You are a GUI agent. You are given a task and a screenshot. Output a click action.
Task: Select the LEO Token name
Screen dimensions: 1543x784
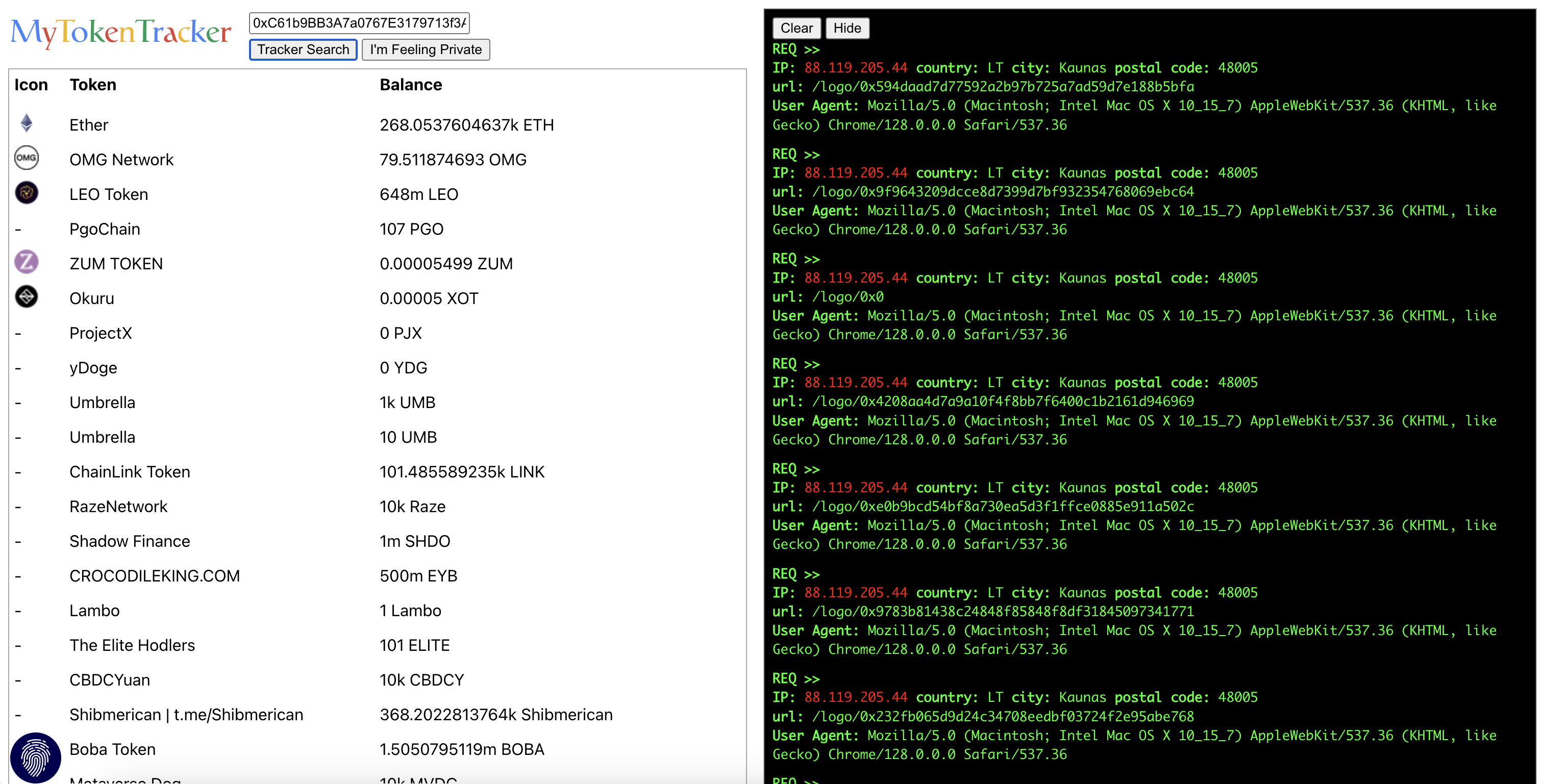click(x=108, y=195)
